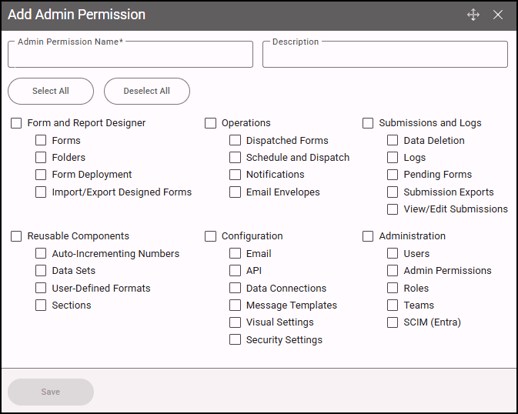Viewport: 518px width, 414px height.
Task: Click the disabled Save button
Action: [x=51, y=392]
